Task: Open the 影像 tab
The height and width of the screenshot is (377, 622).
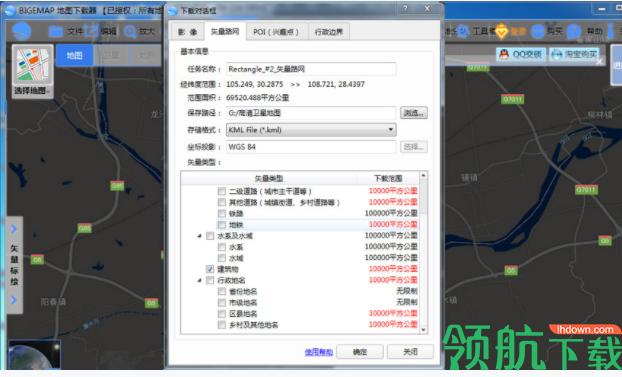Action: [187, 32]
